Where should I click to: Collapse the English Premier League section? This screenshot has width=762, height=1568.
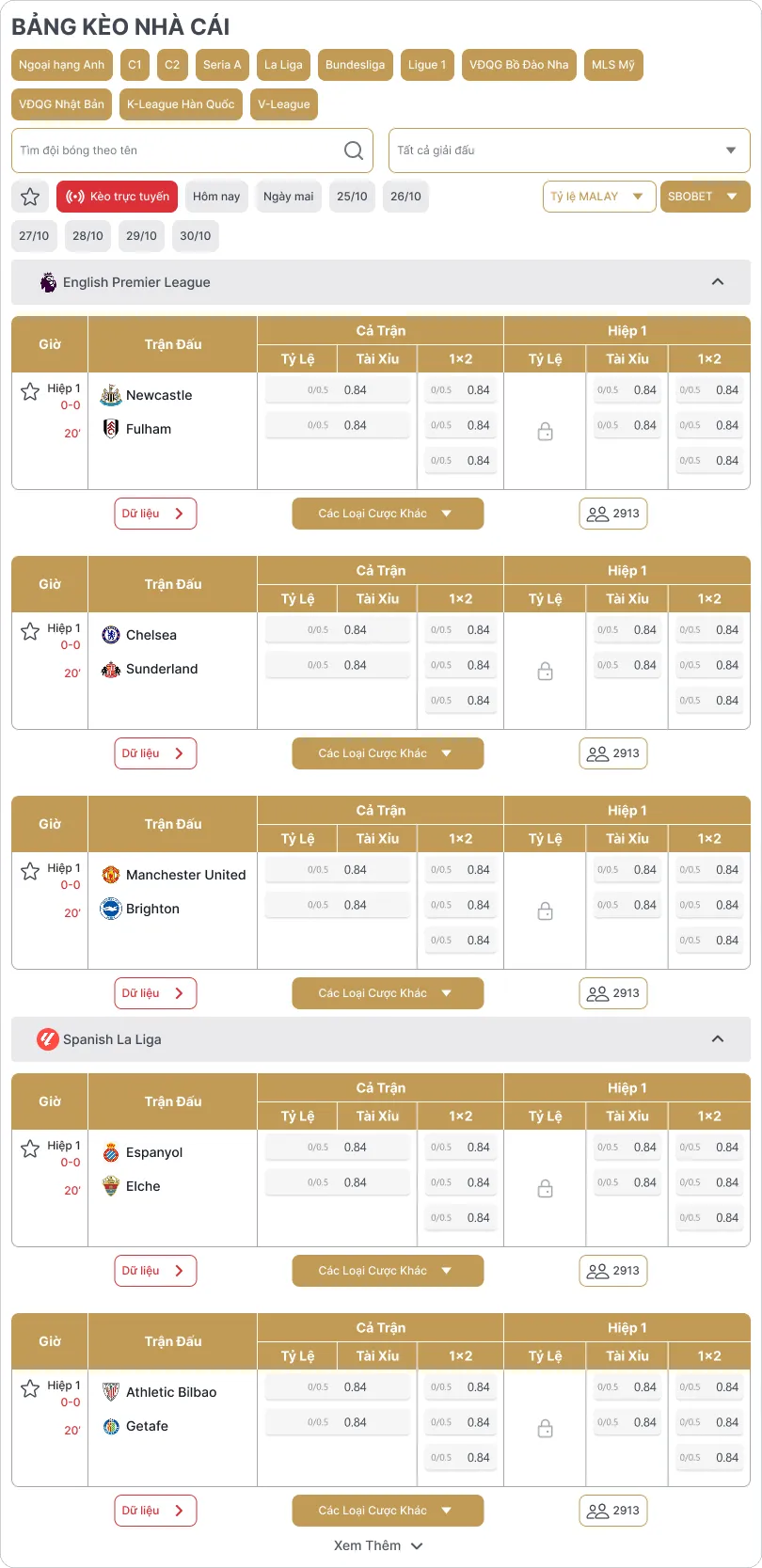pyautogui.click(x=718, y=282)
